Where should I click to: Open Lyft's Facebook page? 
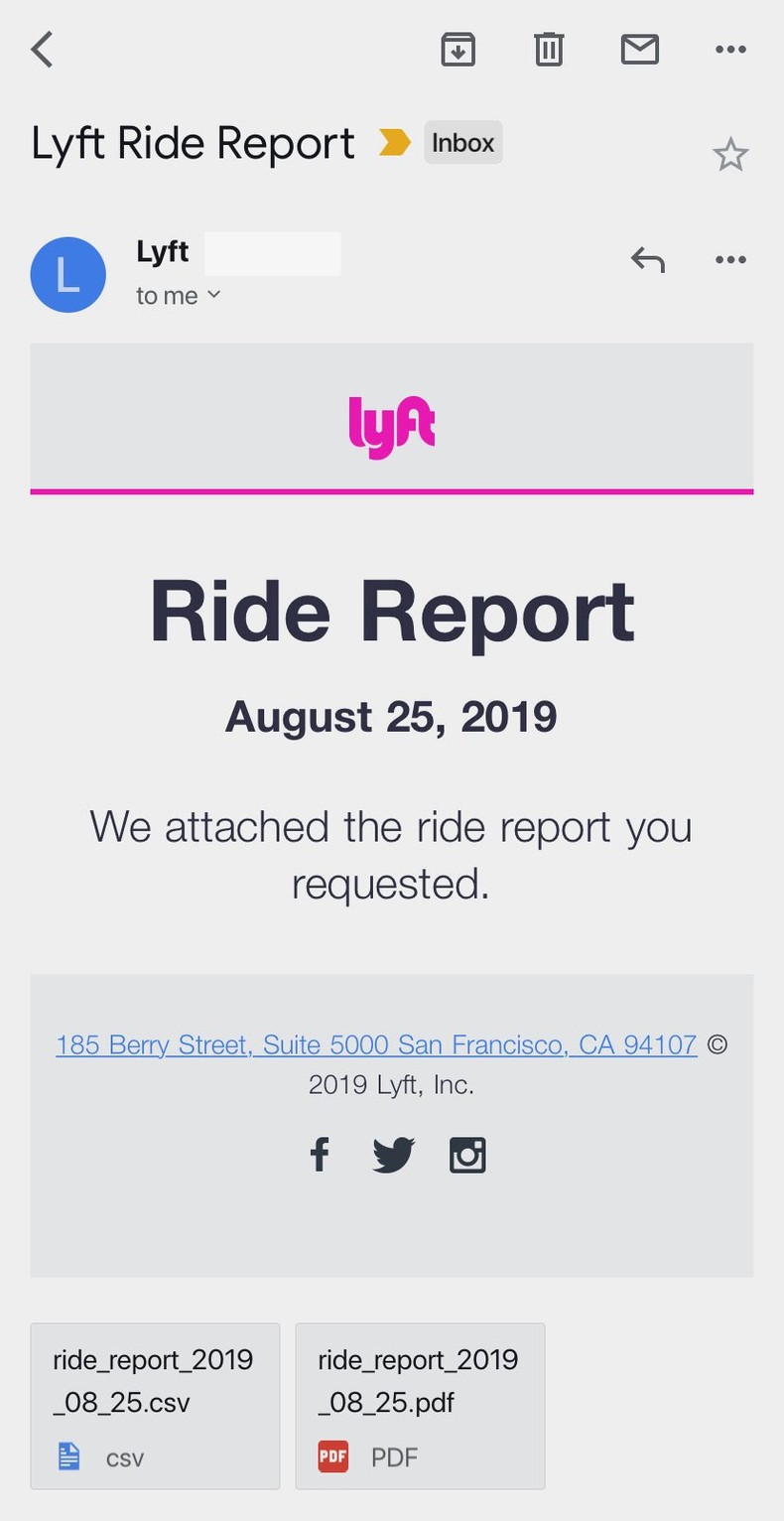tap(320, 1154)
